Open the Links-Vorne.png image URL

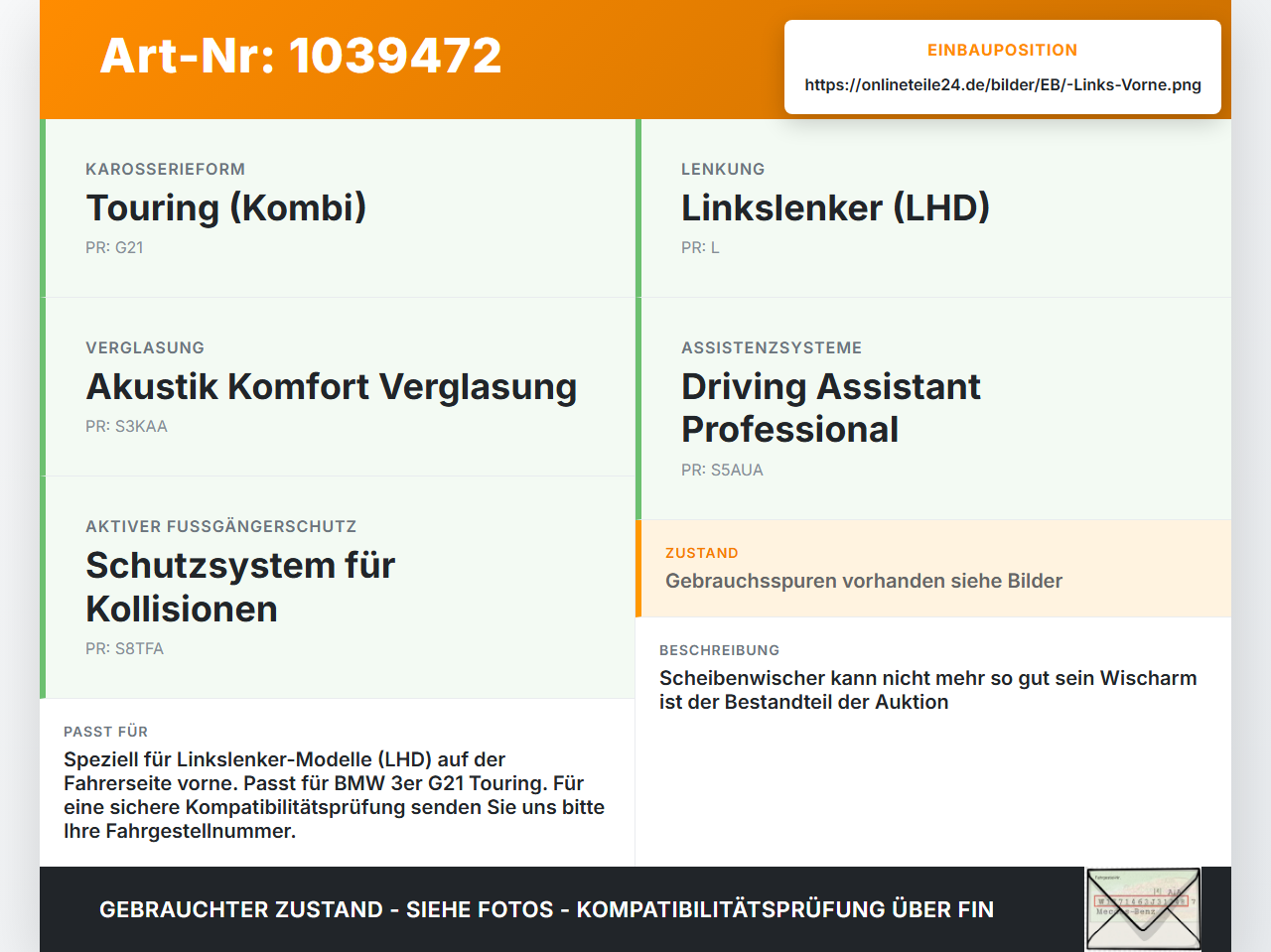click(x=1003, y=84)
